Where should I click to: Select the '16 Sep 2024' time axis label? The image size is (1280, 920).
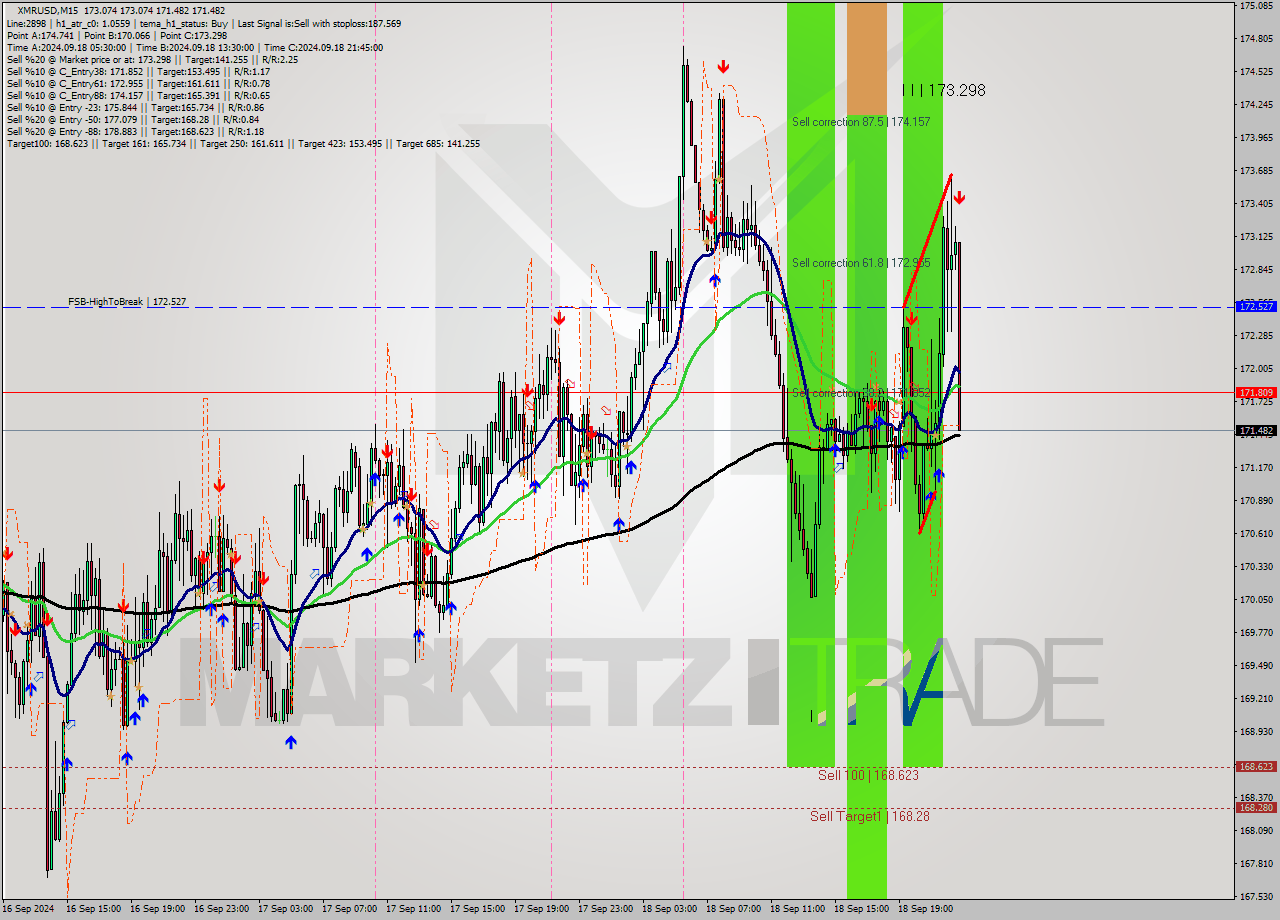click(x=28, y=909)
